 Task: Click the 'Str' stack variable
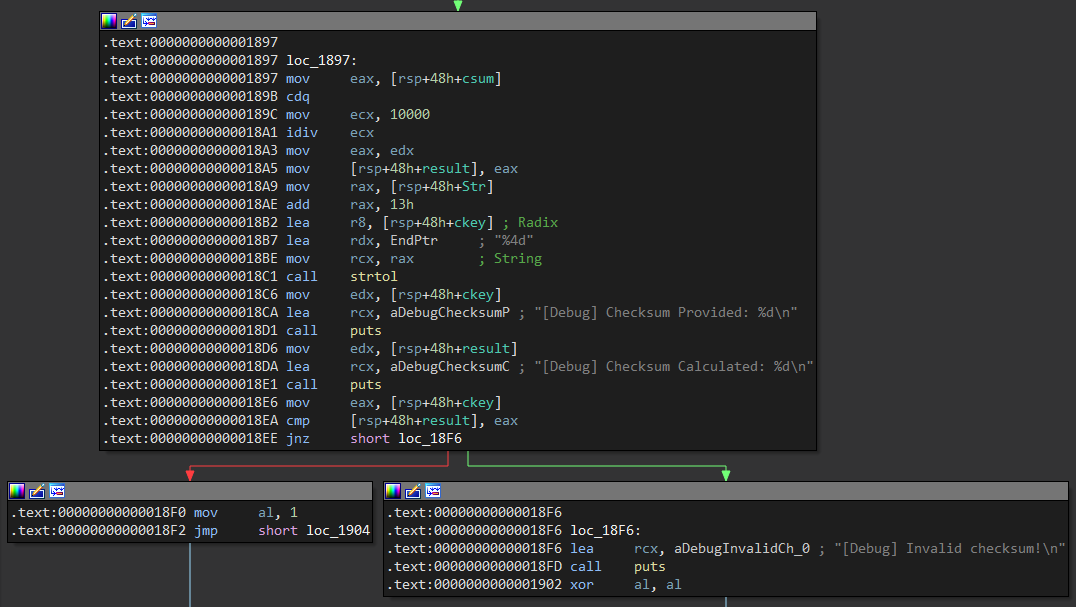(x=473, y=186)
